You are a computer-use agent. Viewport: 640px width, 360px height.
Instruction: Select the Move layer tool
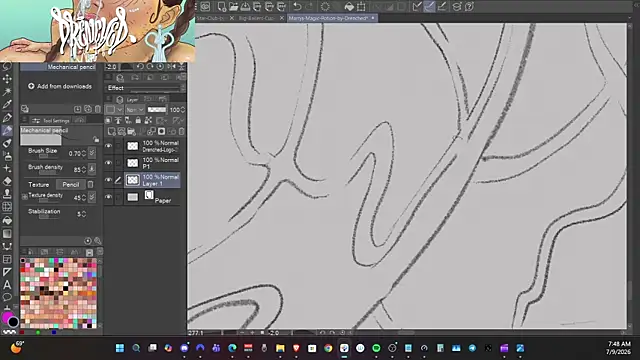[7, 79]
